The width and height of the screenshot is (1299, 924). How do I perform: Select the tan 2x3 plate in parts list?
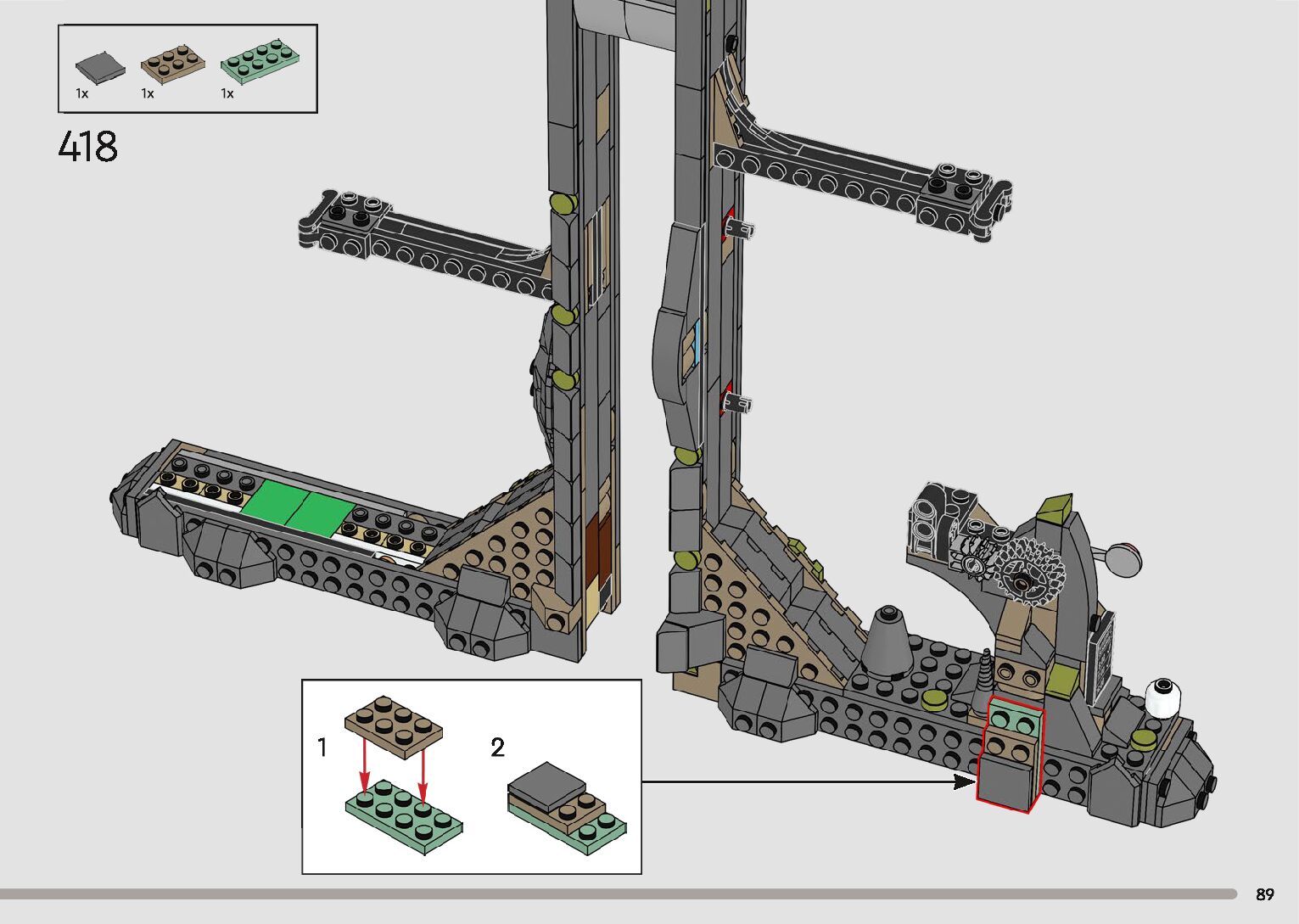point(172,64)
